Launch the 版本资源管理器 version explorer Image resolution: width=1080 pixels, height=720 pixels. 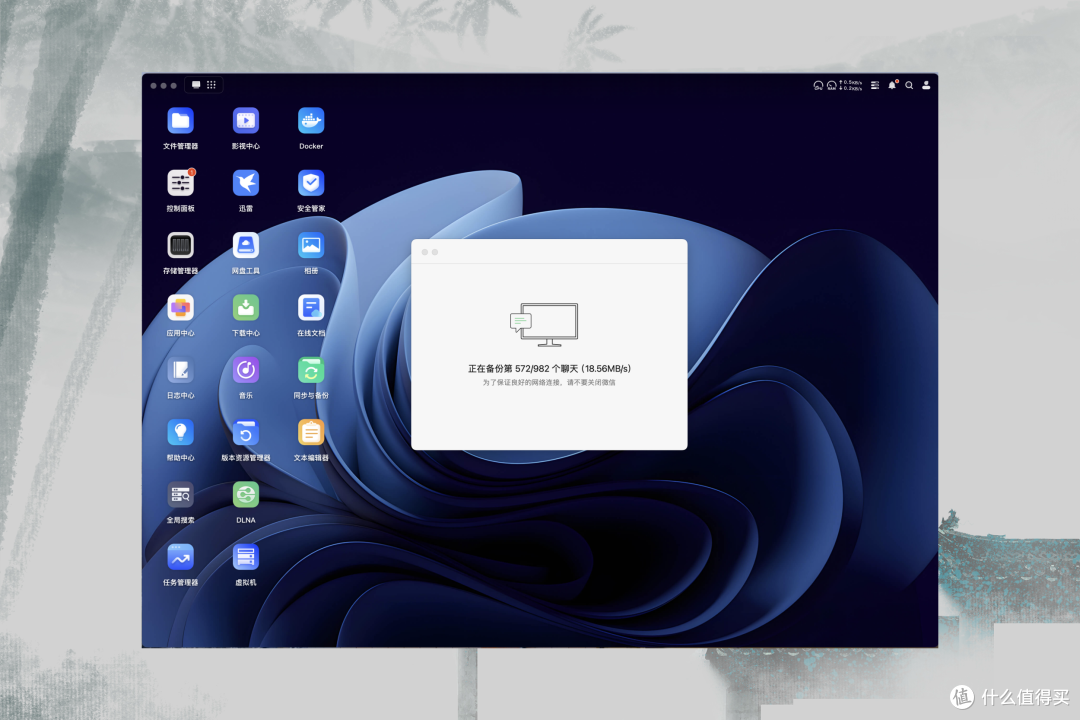(246, 433)
